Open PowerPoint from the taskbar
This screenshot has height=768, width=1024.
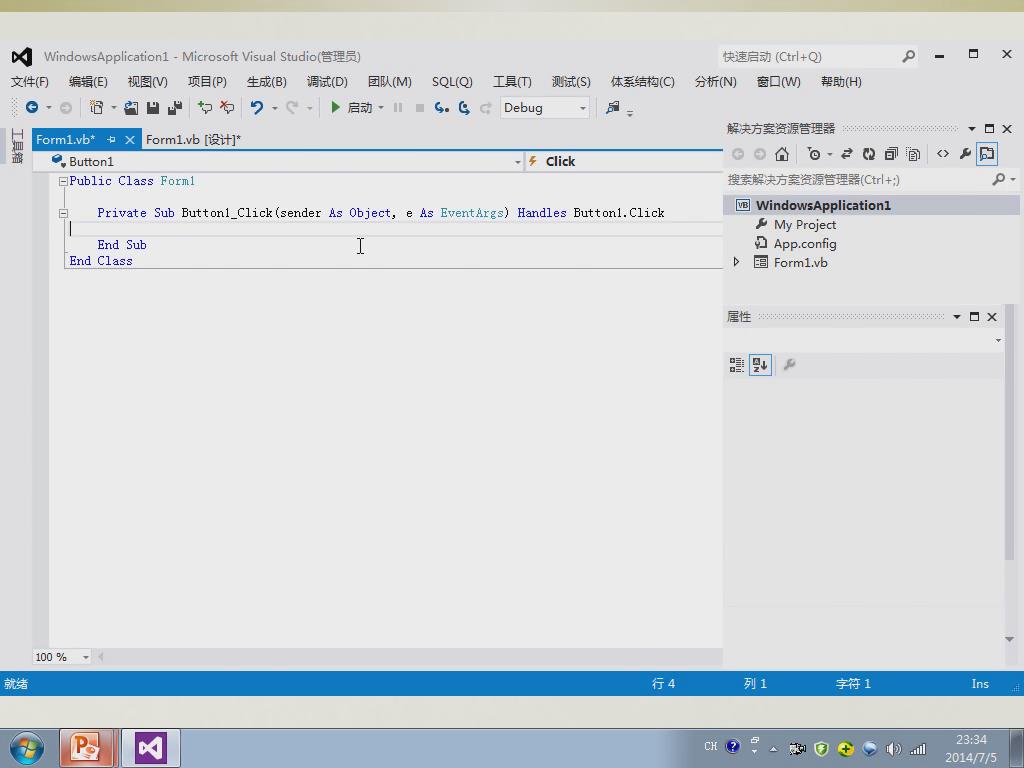pyautogui.click(x=87, y=748)
